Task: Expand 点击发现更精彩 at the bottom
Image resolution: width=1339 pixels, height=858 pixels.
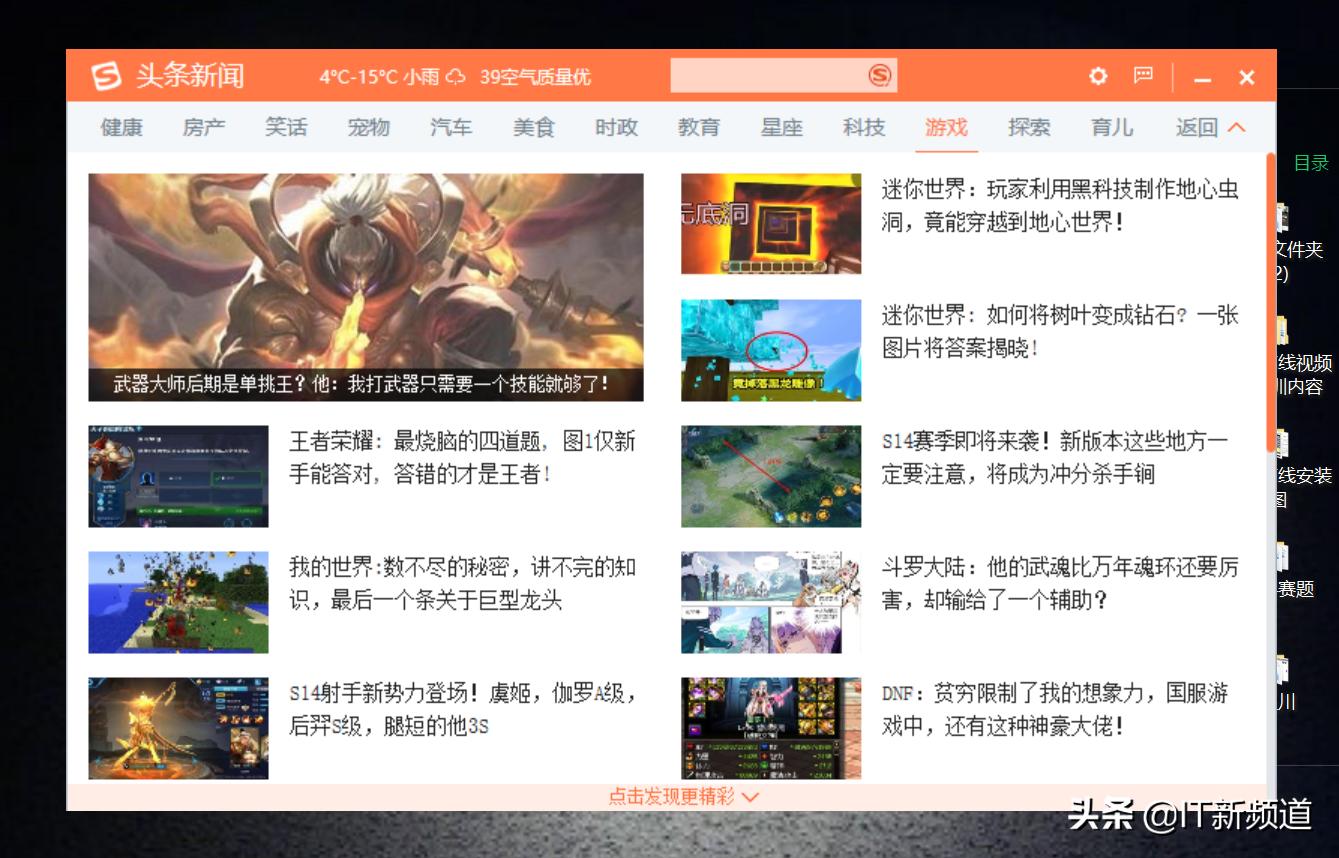Action: pyautogui.click(x=676, y=797)
